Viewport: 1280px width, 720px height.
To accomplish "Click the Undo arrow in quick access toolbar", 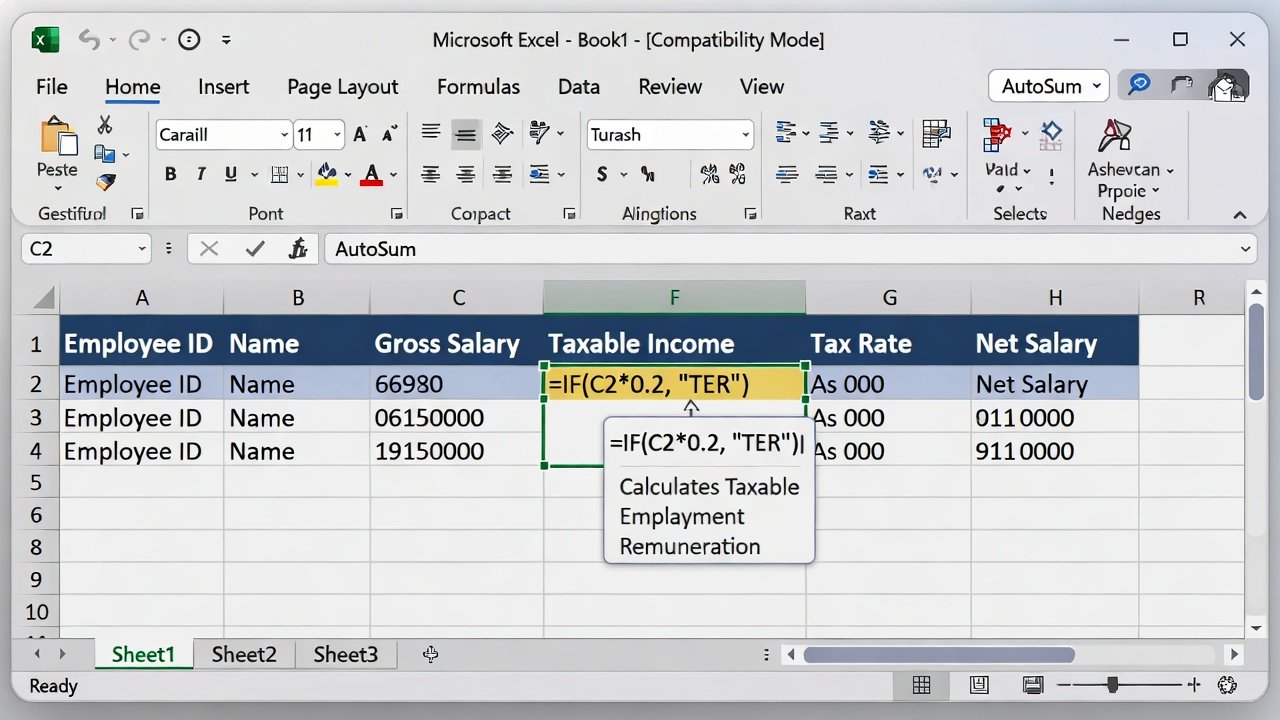I will [89, 40].
